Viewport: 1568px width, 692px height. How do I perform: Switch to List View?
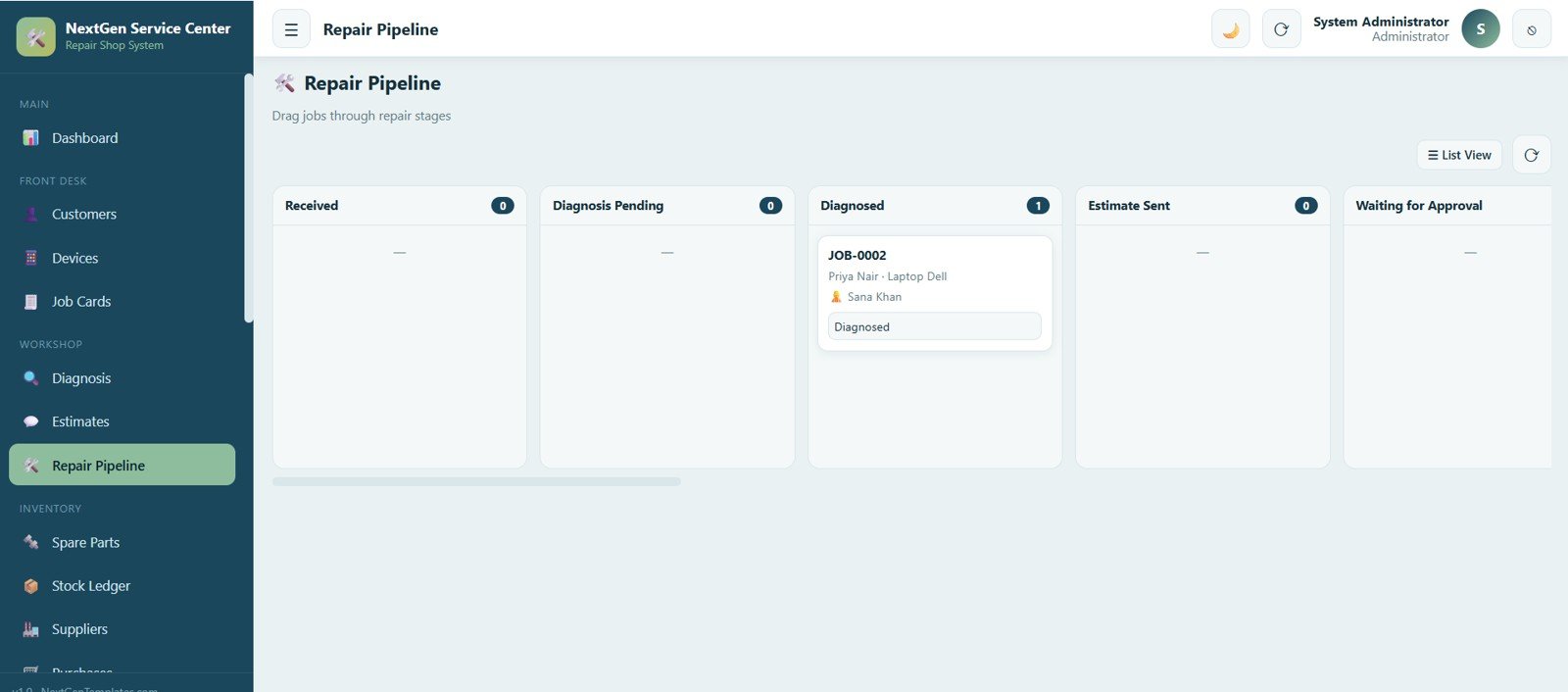coord(1459,155)
